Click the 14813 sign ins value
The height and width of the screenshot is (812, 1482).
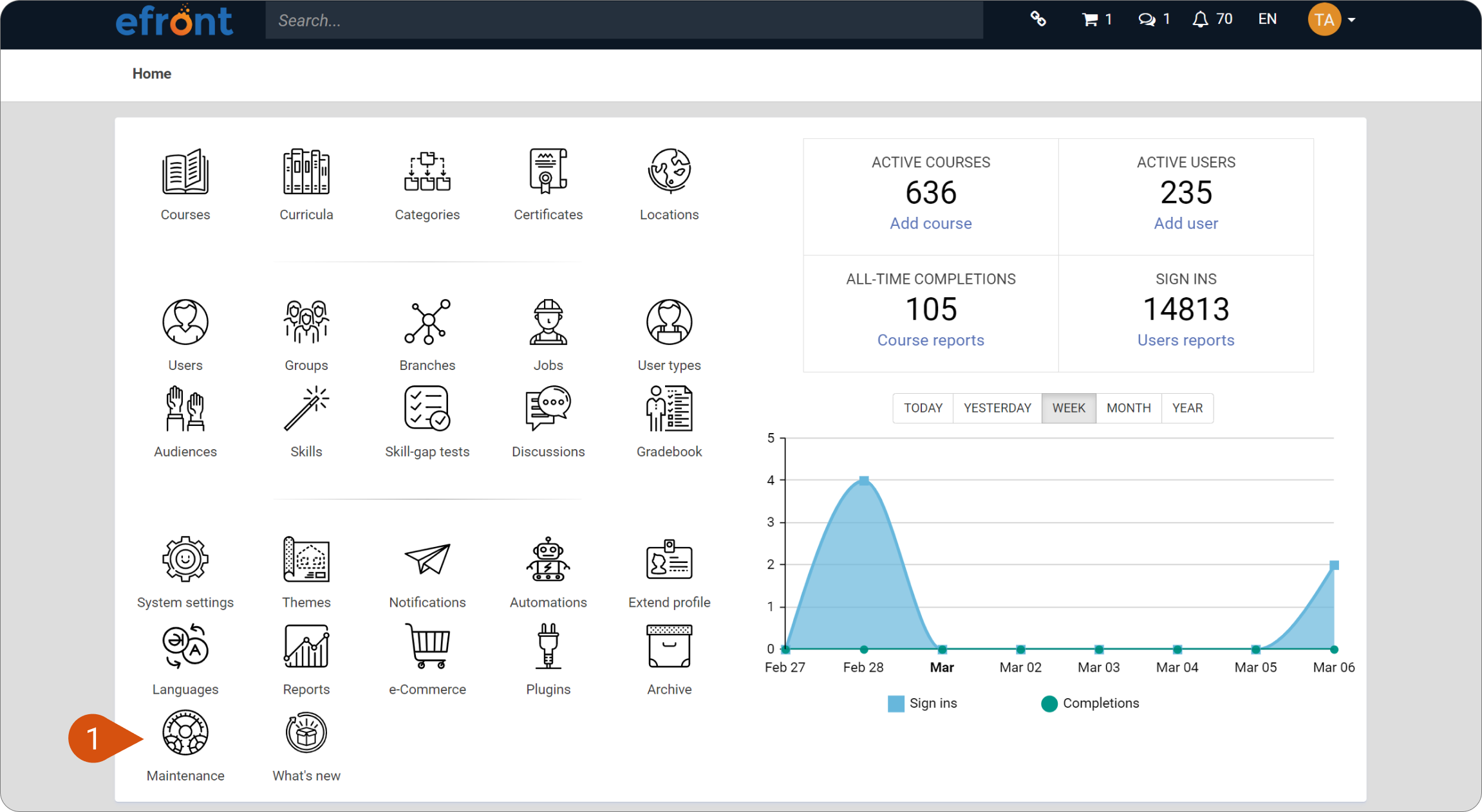[x=1186, y=309]
